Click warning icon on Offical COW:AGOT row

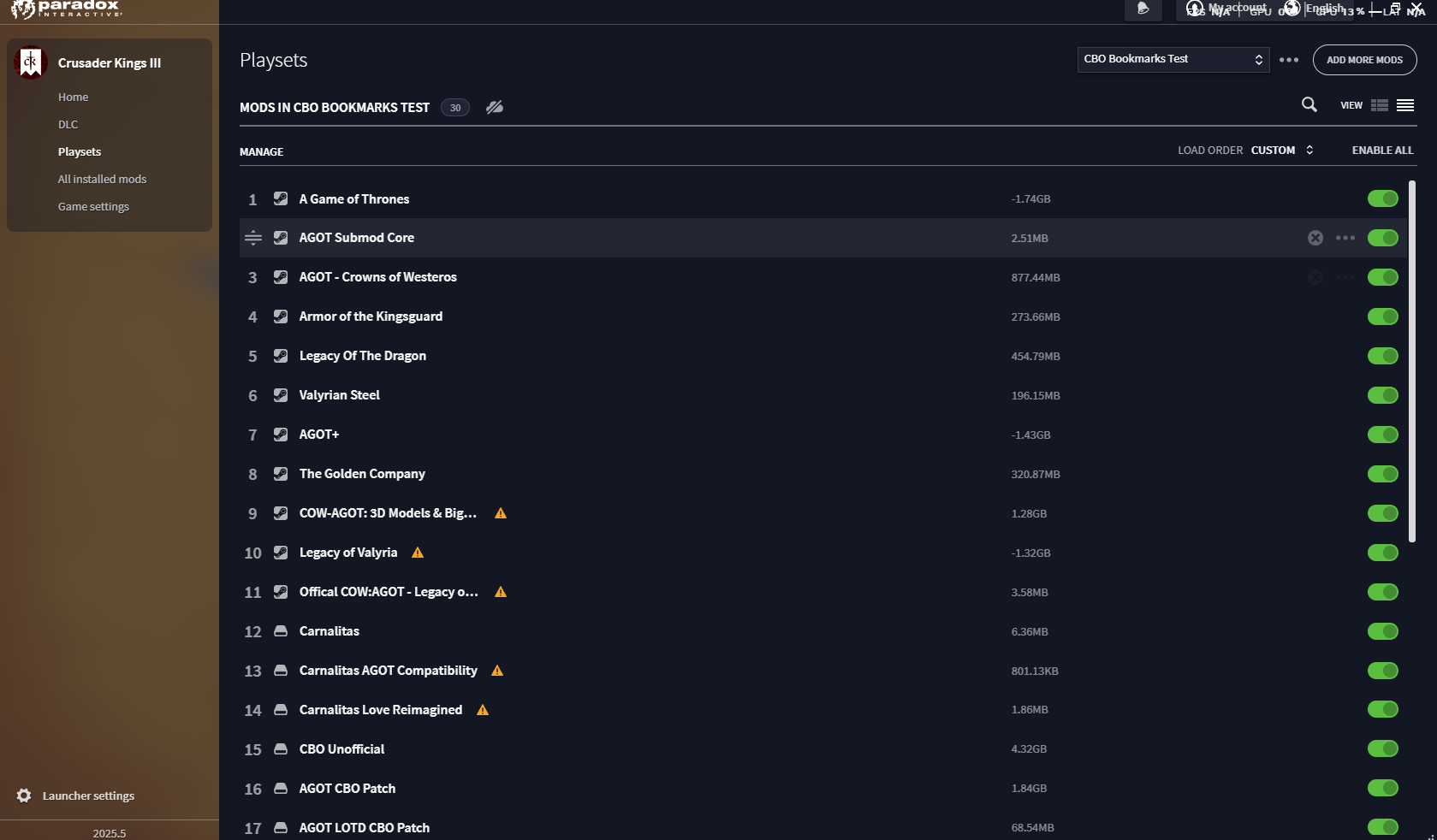click(501, 592)
